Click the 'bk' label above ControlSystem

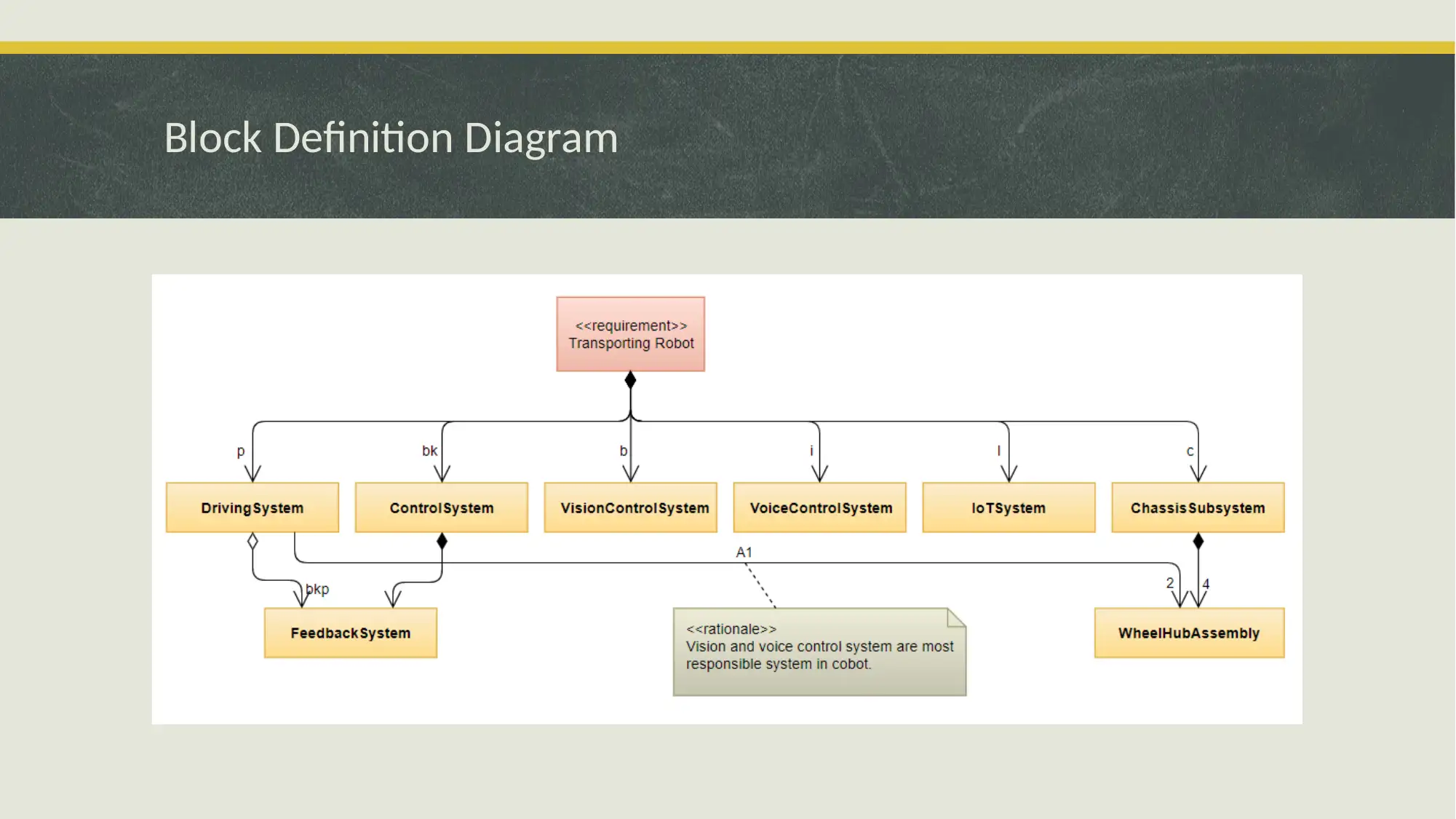430,451
